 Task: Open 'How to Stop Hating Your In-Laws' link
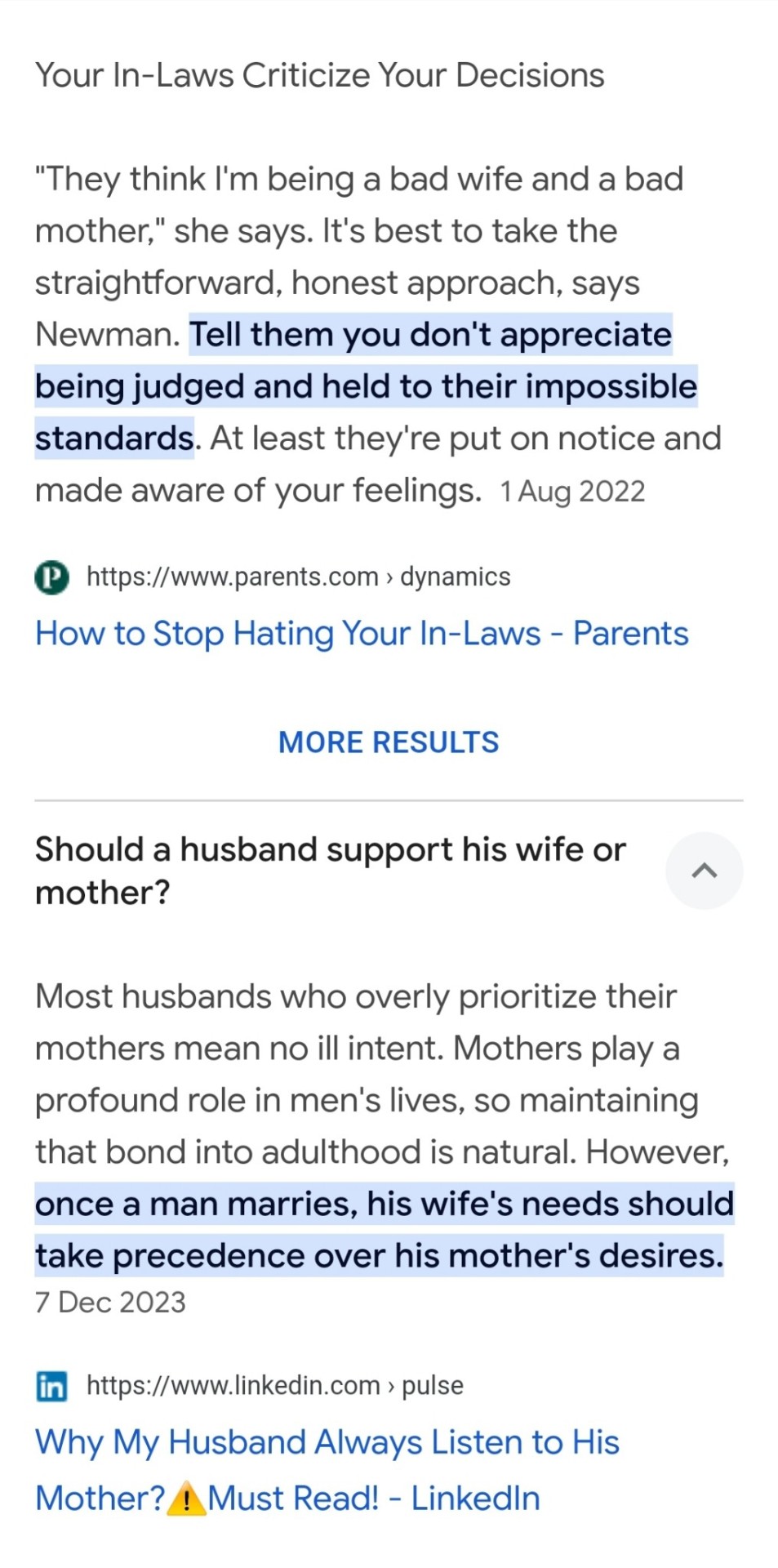[x=362, y=634]
